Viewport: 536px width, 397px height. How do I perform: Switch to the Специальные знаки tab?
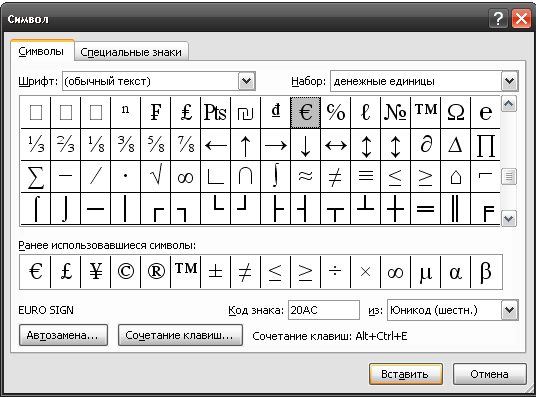click(131, 52)
